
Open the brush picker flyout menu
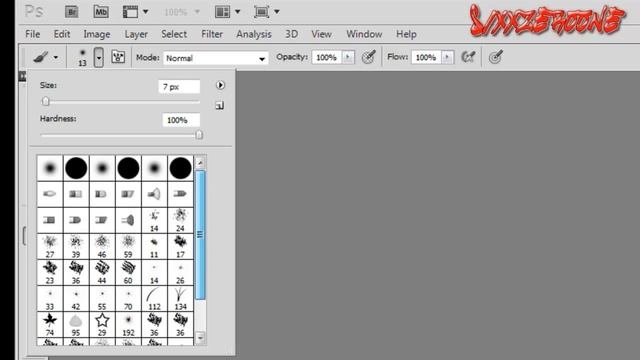pos(220,85)
